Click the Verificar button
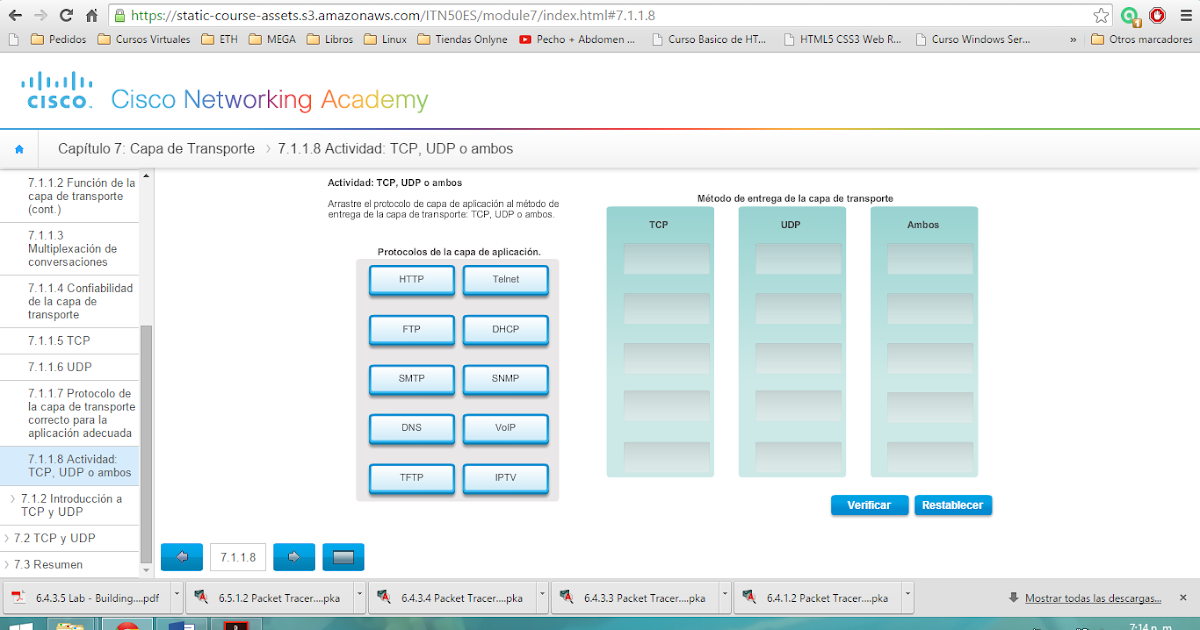1200x630 pixels. click(x=868, y=505)
